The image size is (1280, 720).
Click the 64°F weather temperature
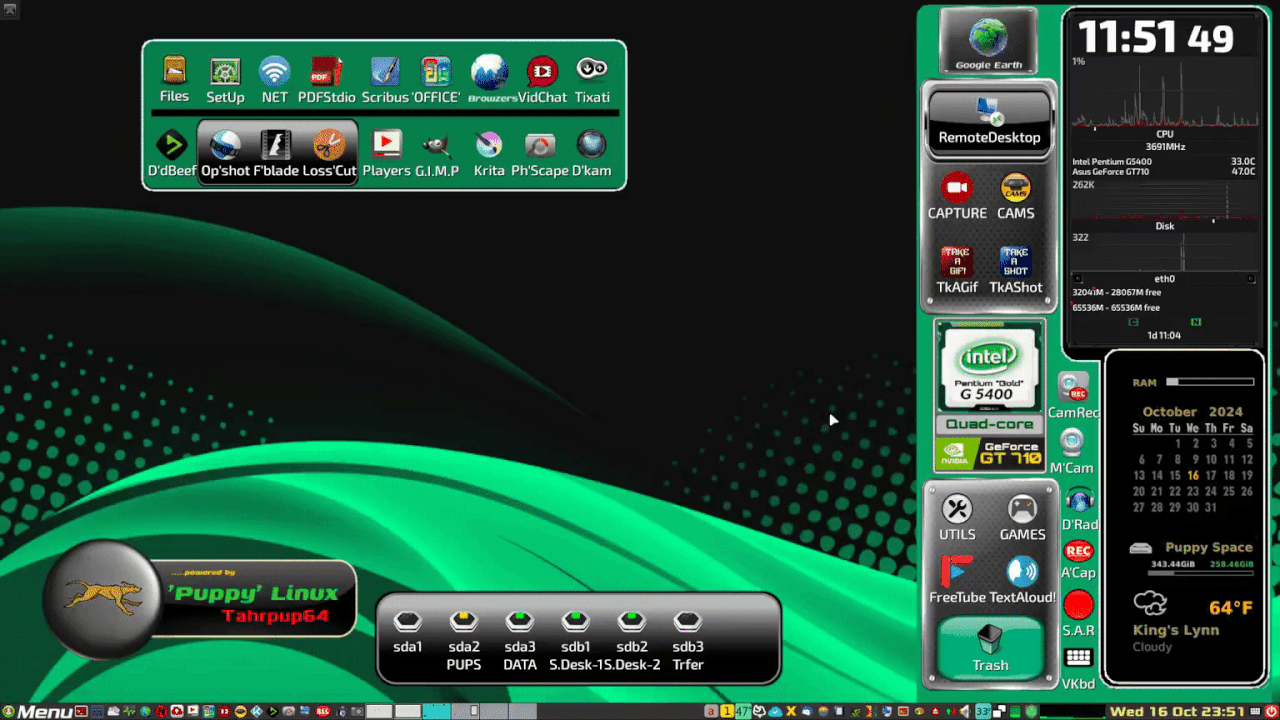coord(1231,608)
